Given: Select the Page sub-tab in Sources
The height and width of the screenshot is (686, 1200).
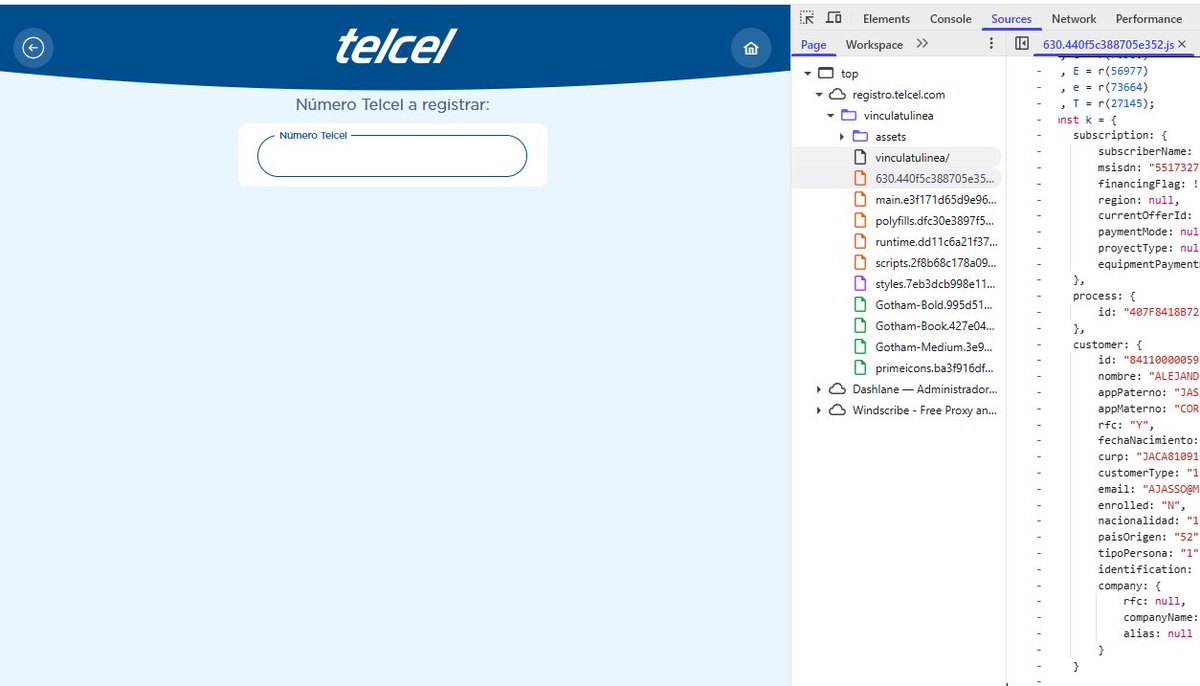Looking at the screenshot, I should [814, 44].
